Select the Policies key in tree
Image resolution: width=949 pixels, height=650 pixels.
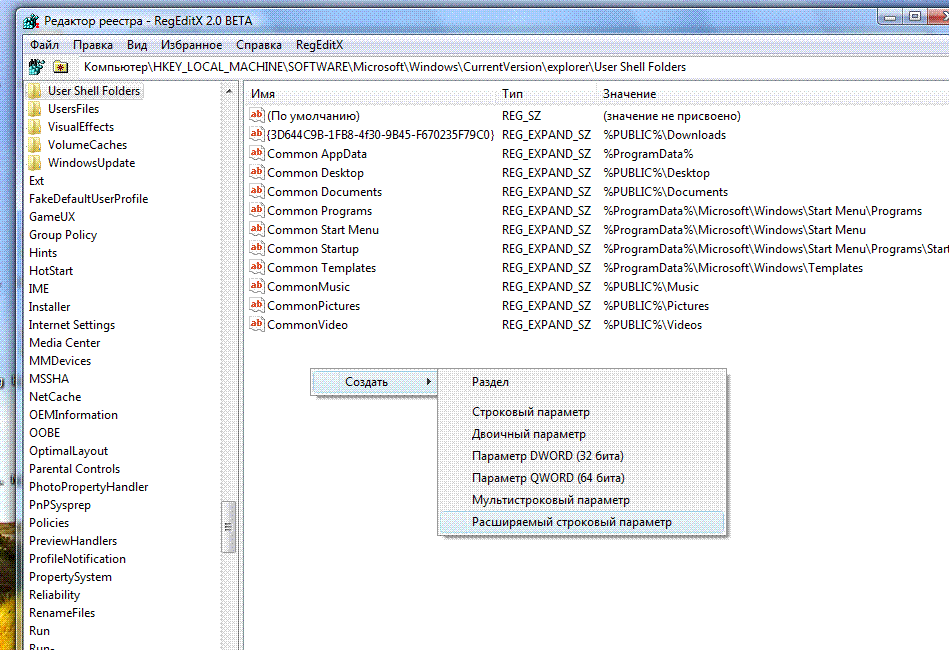49,523
